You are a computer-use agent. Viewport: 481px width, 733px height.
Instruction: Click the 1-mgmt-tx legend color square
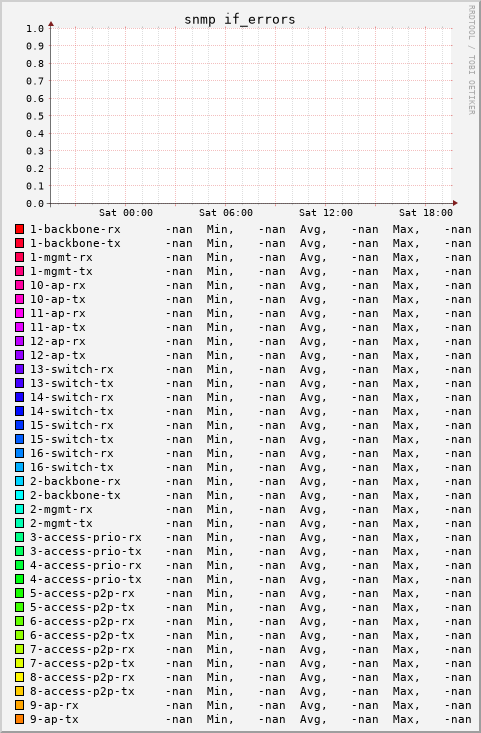pos(20,271)
